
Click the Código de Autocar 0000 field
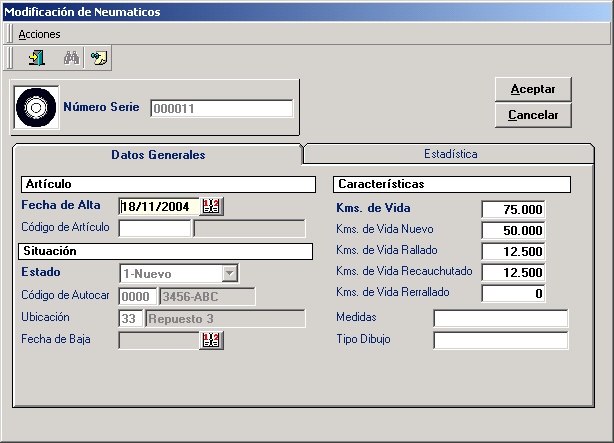point(137,297)
